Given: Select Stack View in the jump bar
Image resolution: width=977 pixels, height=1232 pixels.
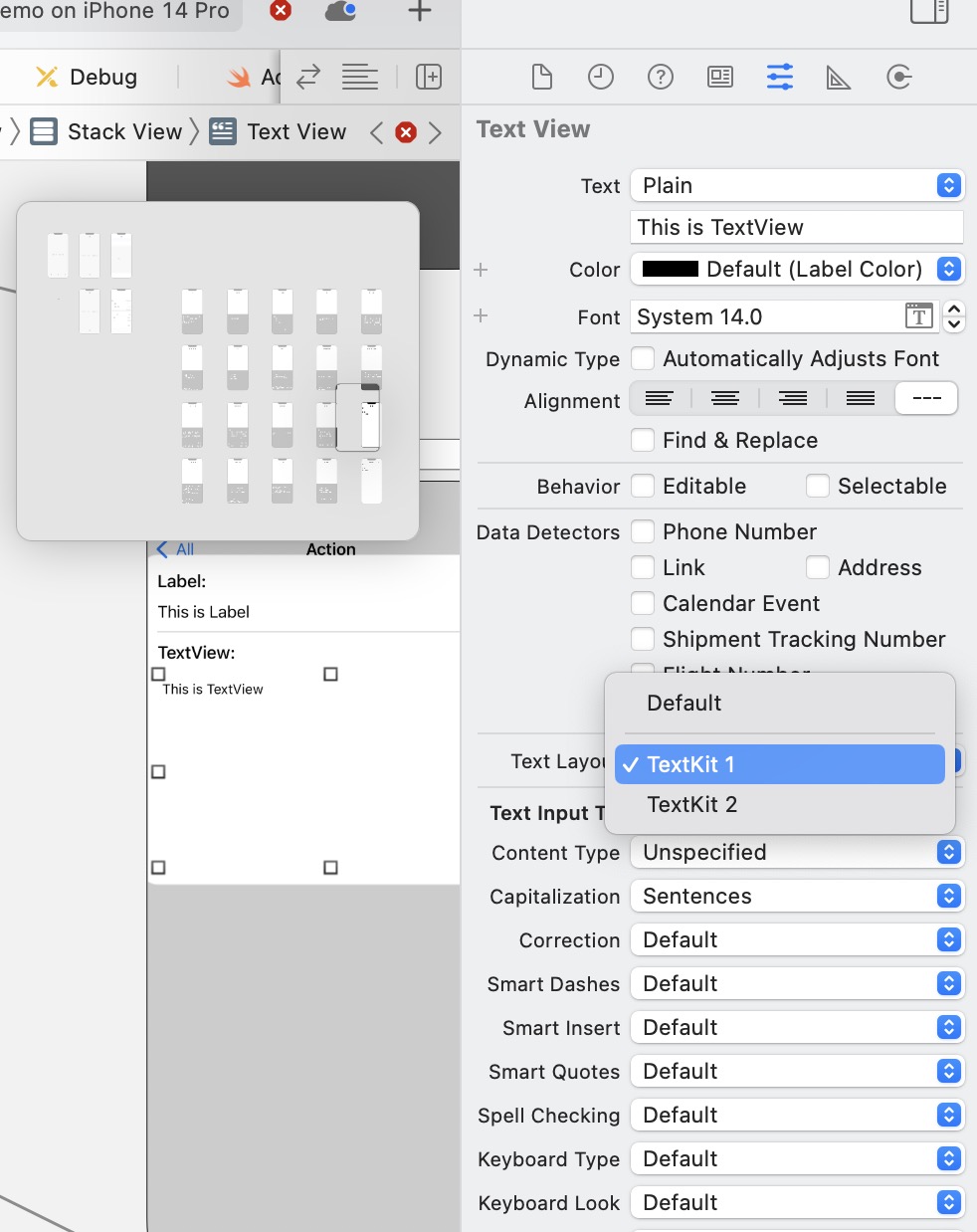Looking at the screenshot, I should [106, 131].
